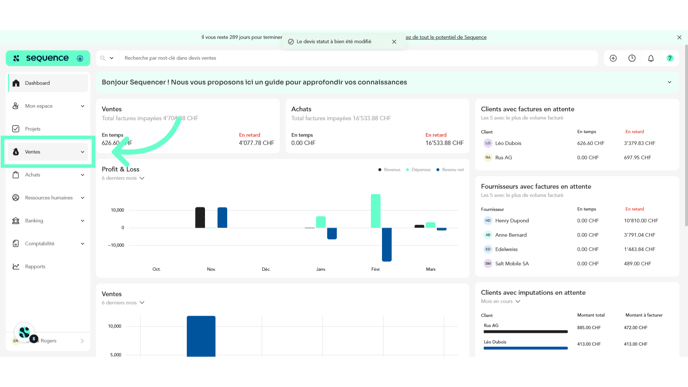The image size is (688, 387).
Task: Click the plus create icon in top bar
Action: pos(613,58)
